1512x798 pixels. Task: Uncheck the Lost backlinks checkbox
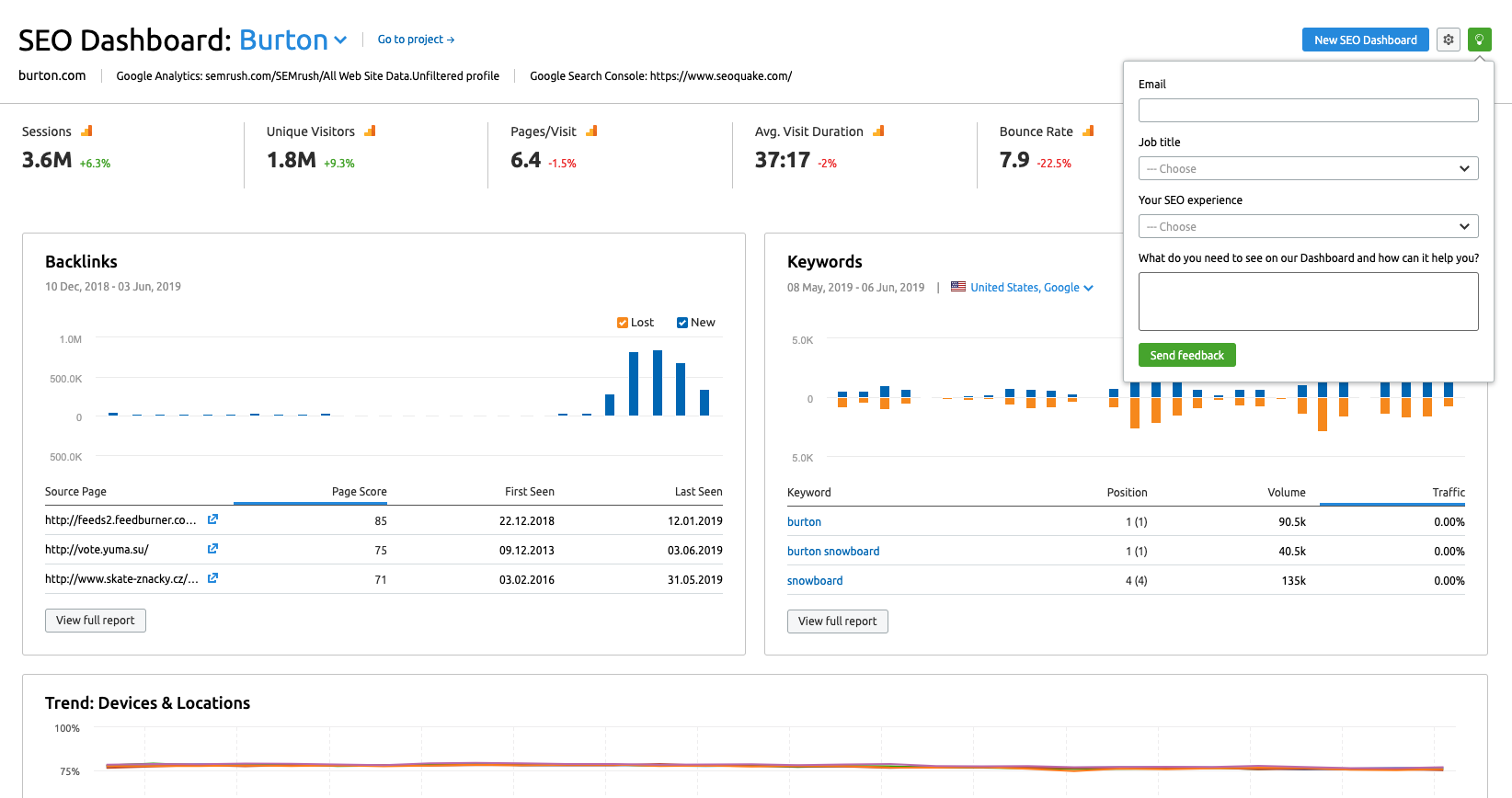pos(623,323)
